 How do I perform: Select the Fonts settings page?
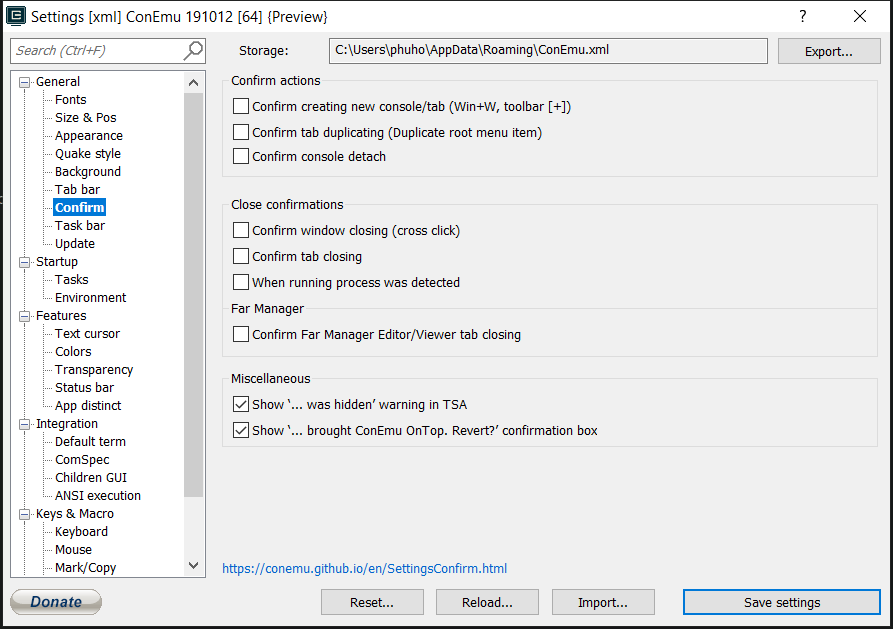tap(70, 99)
